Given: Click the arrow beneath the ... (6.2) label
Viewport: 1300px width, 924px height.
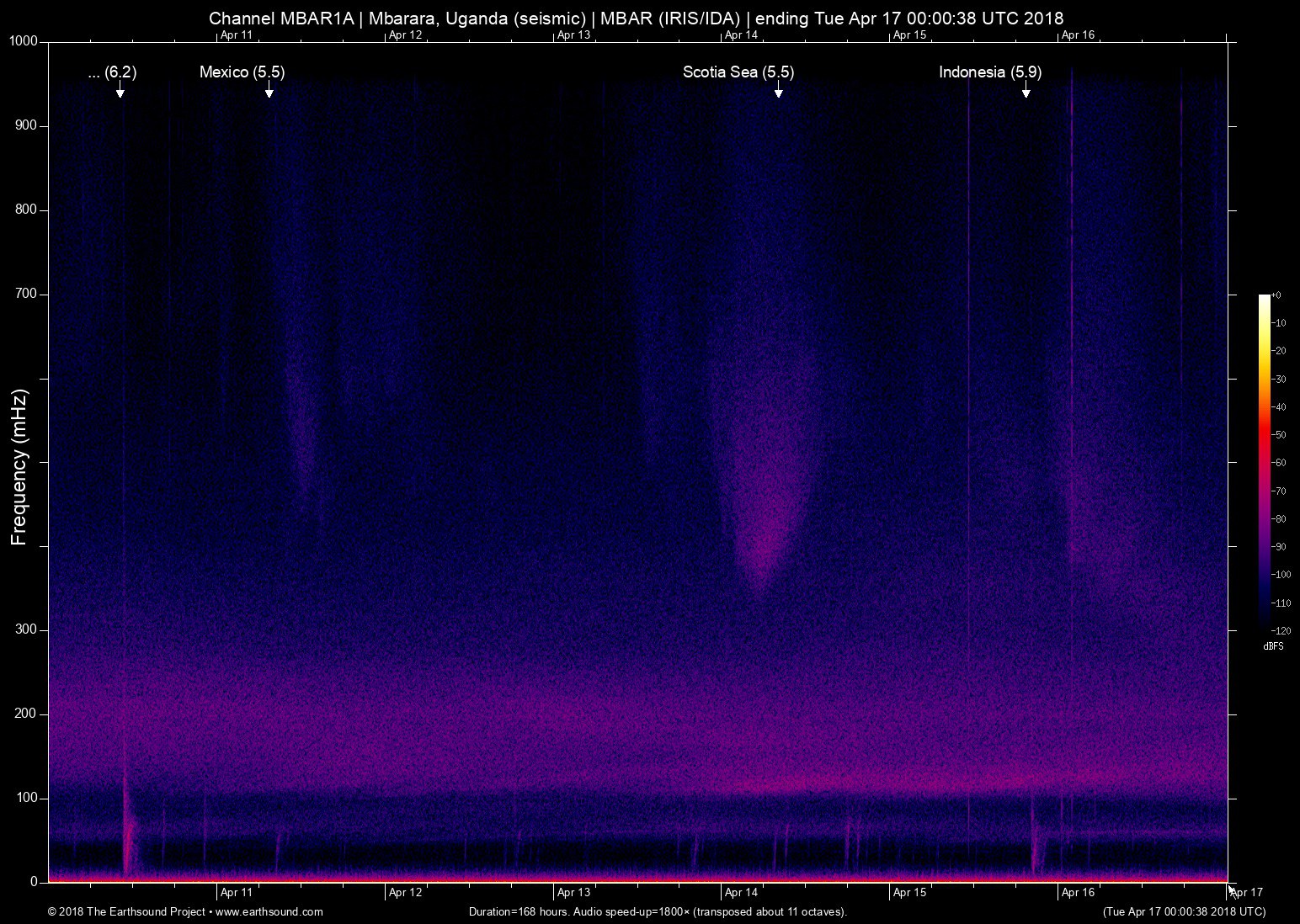Looking at the screenshot, I should (x=120, y=89).
